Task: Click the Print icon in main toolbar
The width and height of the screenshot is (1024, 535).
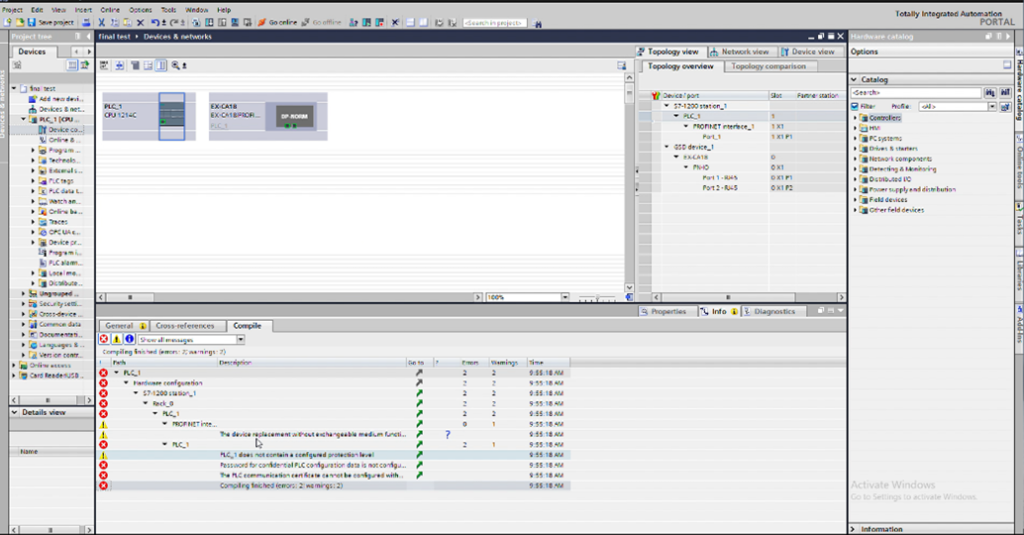Action: coord(86,23)
